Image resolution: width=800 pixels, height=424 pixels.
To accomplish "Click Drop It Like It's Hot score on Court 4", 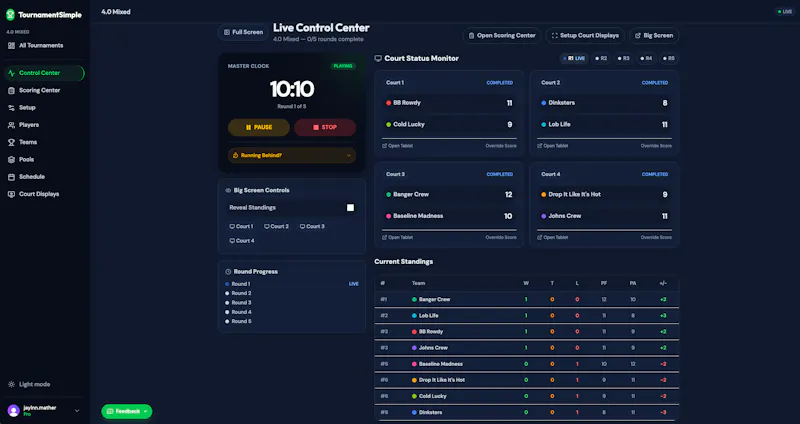I will point(665,195).
